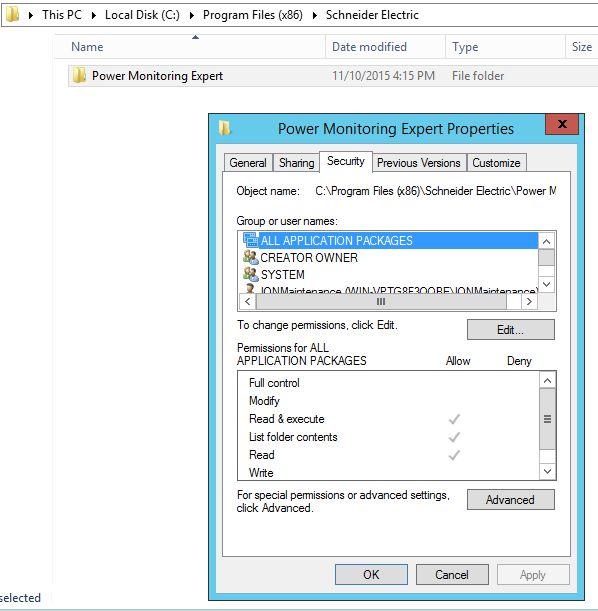
Task: Click the CREATOR OWNER user icon
Action: [250, 257]
